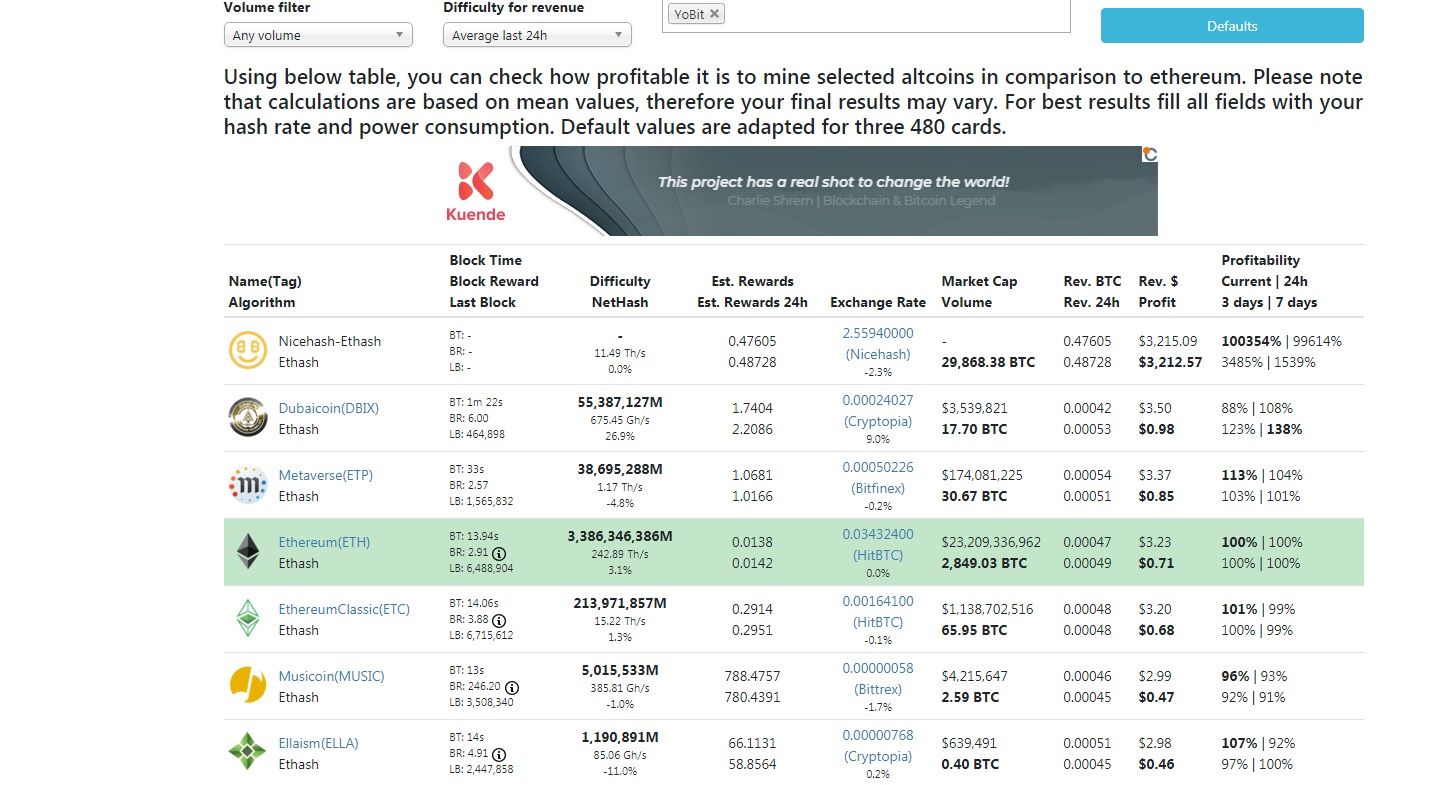Screen dimensions: 1444x785
Task: Click Ethereum market cap $23,209,336,962
Action: [991, 542]
